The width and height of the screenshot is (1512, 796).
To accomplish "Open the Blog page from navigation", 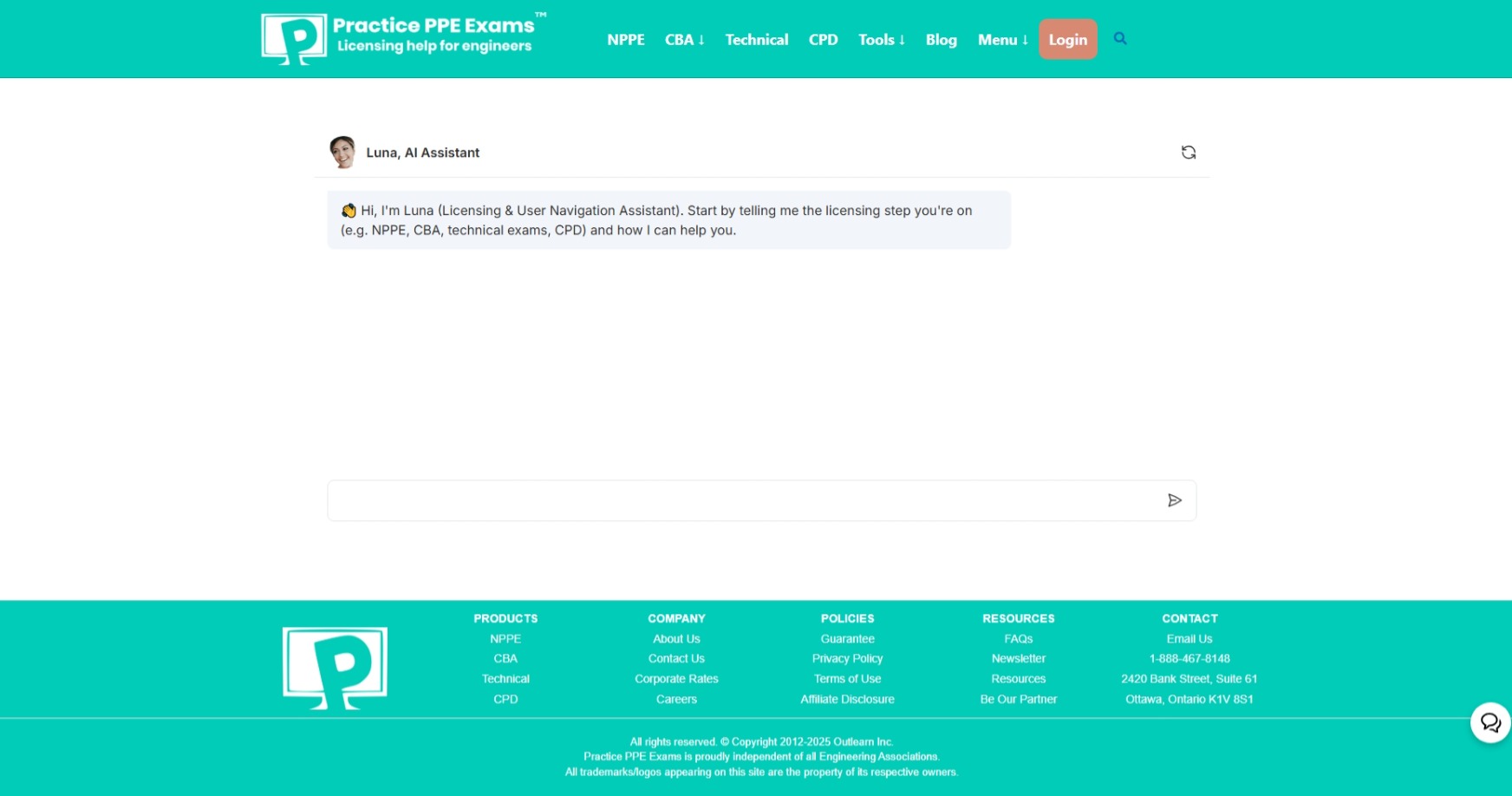I will pos(941,40).
